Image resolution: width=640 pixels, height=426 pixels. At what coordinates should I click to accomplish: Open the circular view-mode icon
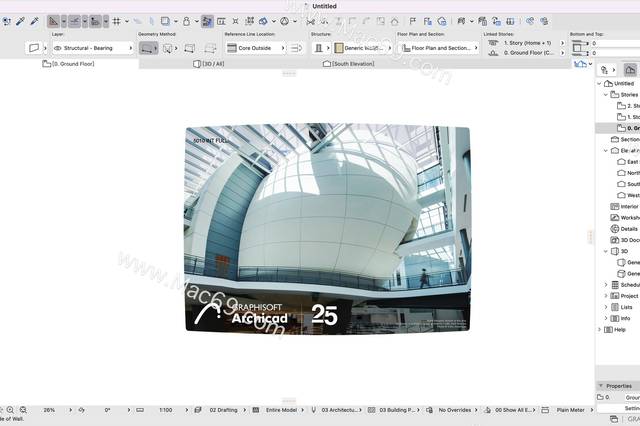[284, 21]
